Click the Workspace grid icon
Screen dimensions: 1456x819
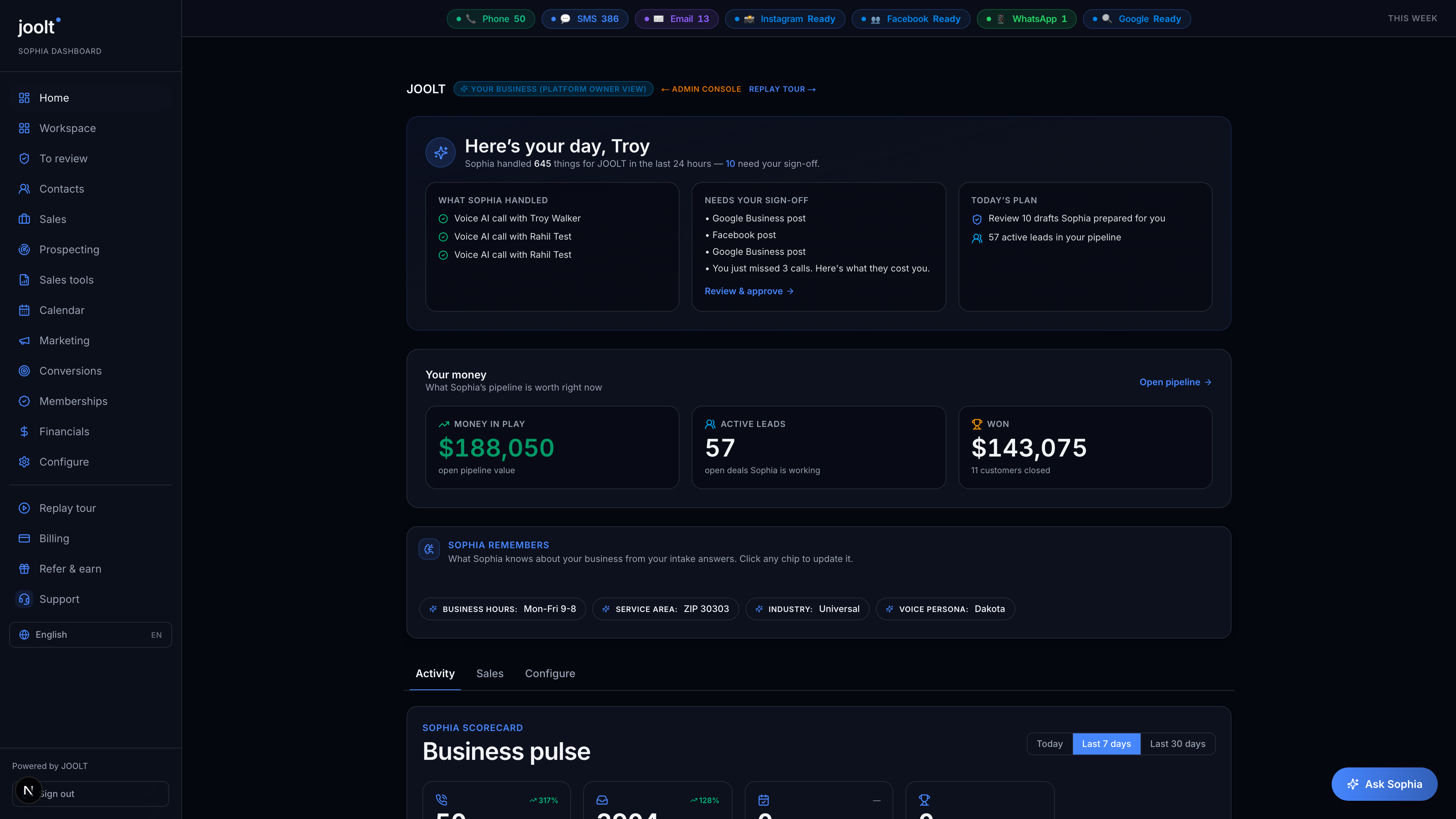point(24,128)
